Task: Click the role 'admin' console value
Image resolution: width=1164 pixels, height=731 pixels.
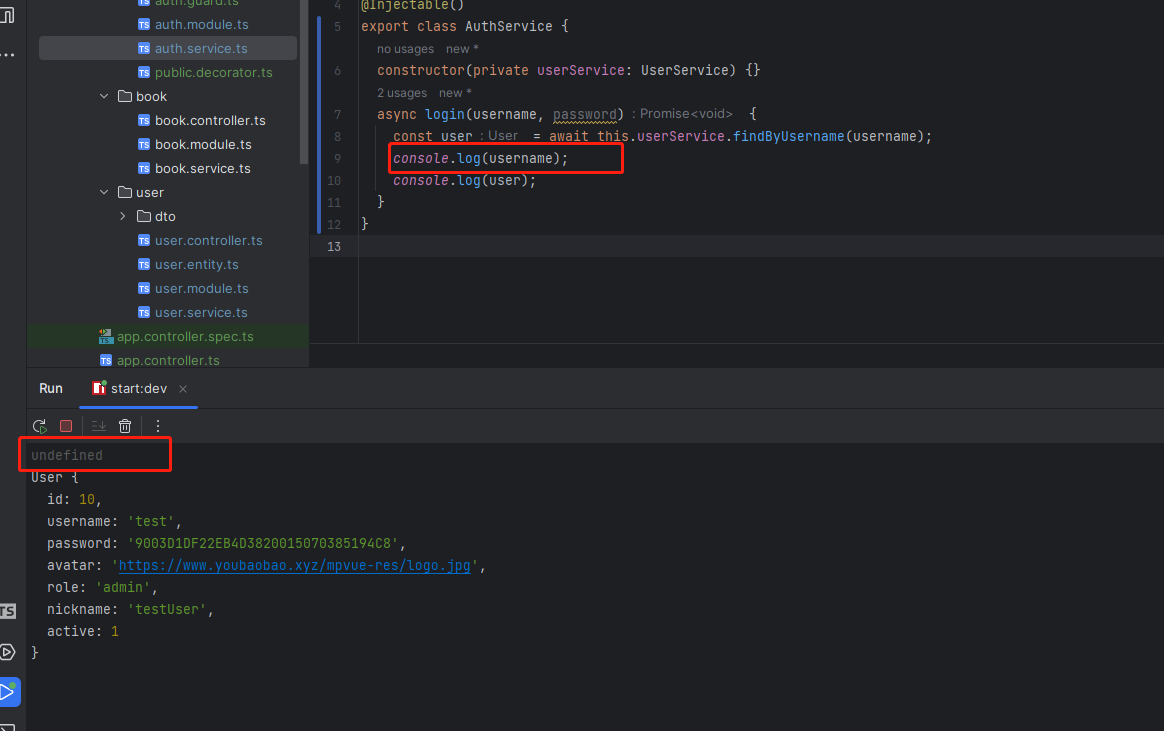Action: coord(123,588)
